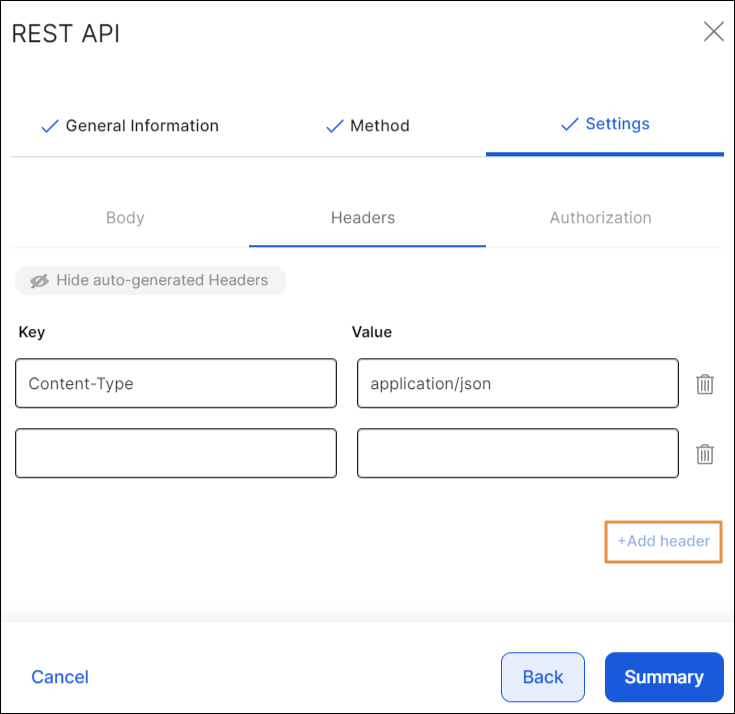
Task: Go to the Method step
Action: click(x=379, y=126)
